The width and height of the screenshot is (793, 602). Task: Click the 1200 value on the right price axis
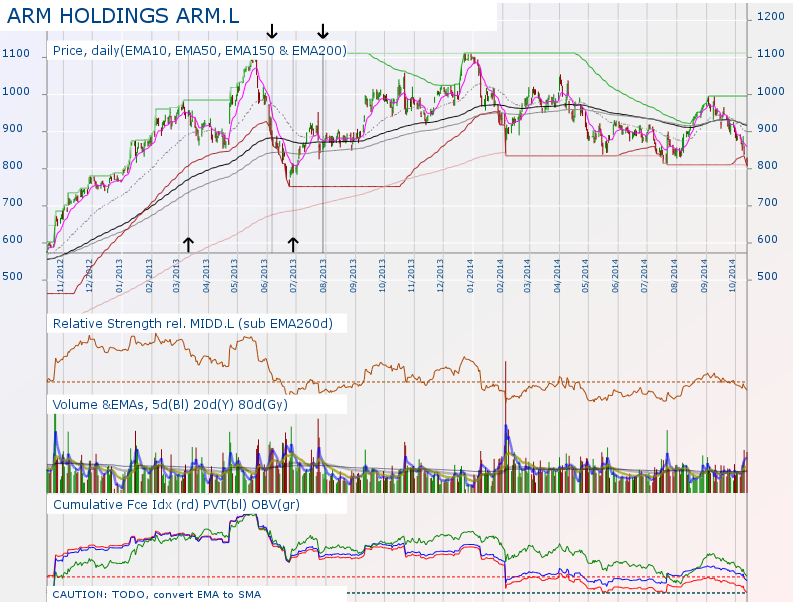tap(771, 16)
